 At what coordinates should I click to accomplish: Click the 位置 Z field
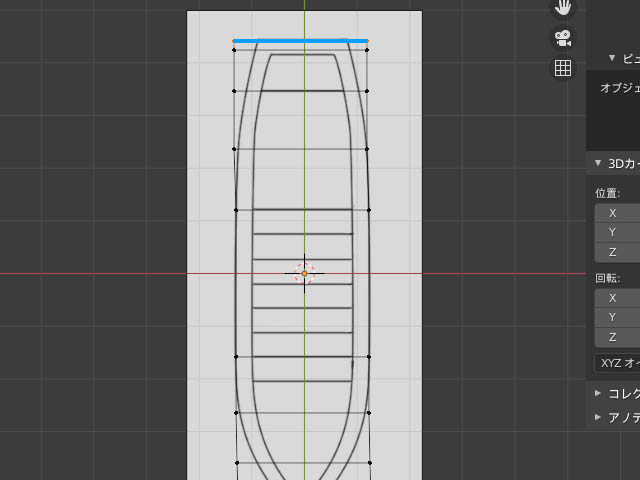pos(617,252)
